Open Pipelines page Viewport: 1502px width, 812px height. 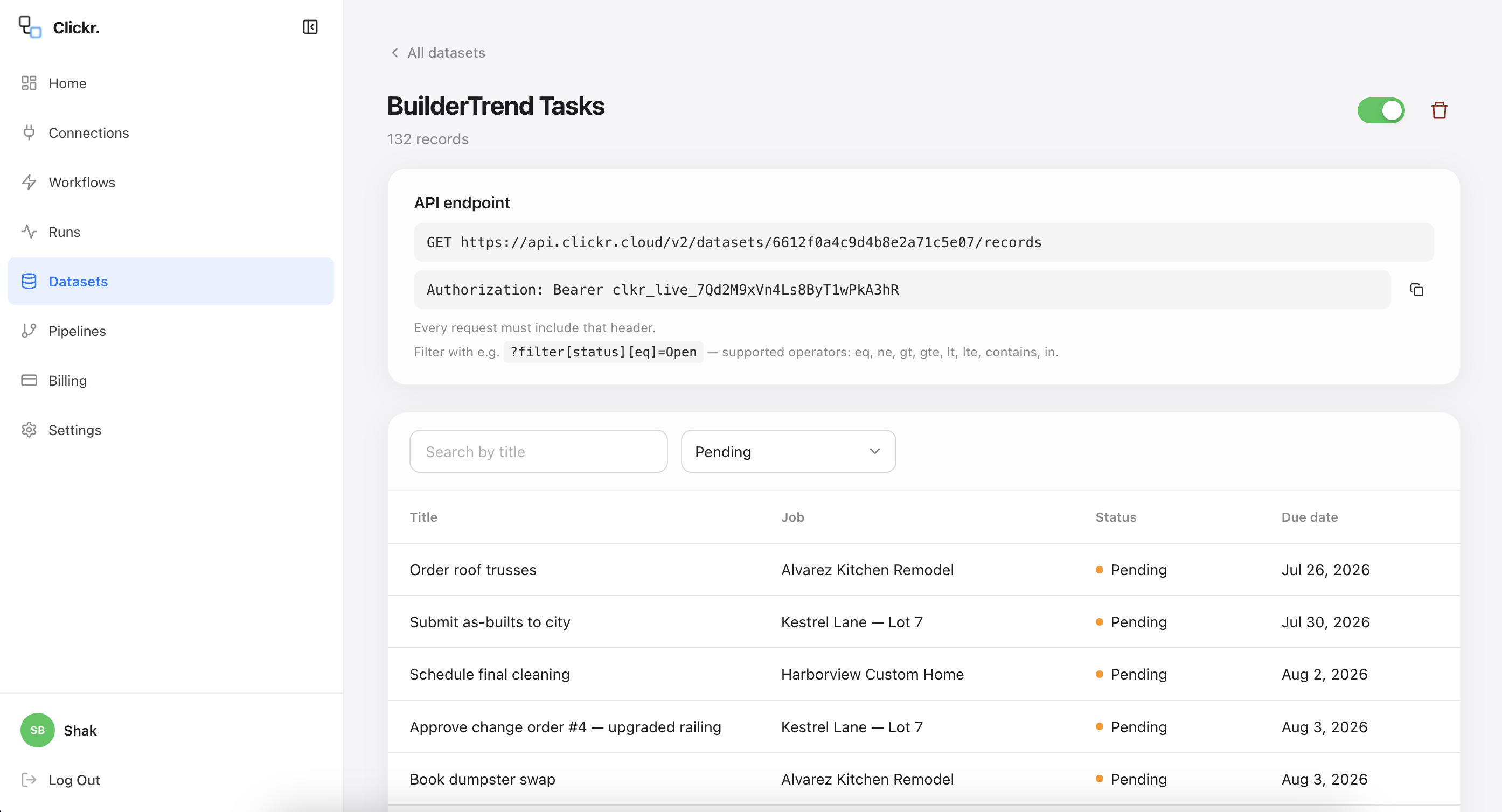pyautogui.click(x=170, y=331)
